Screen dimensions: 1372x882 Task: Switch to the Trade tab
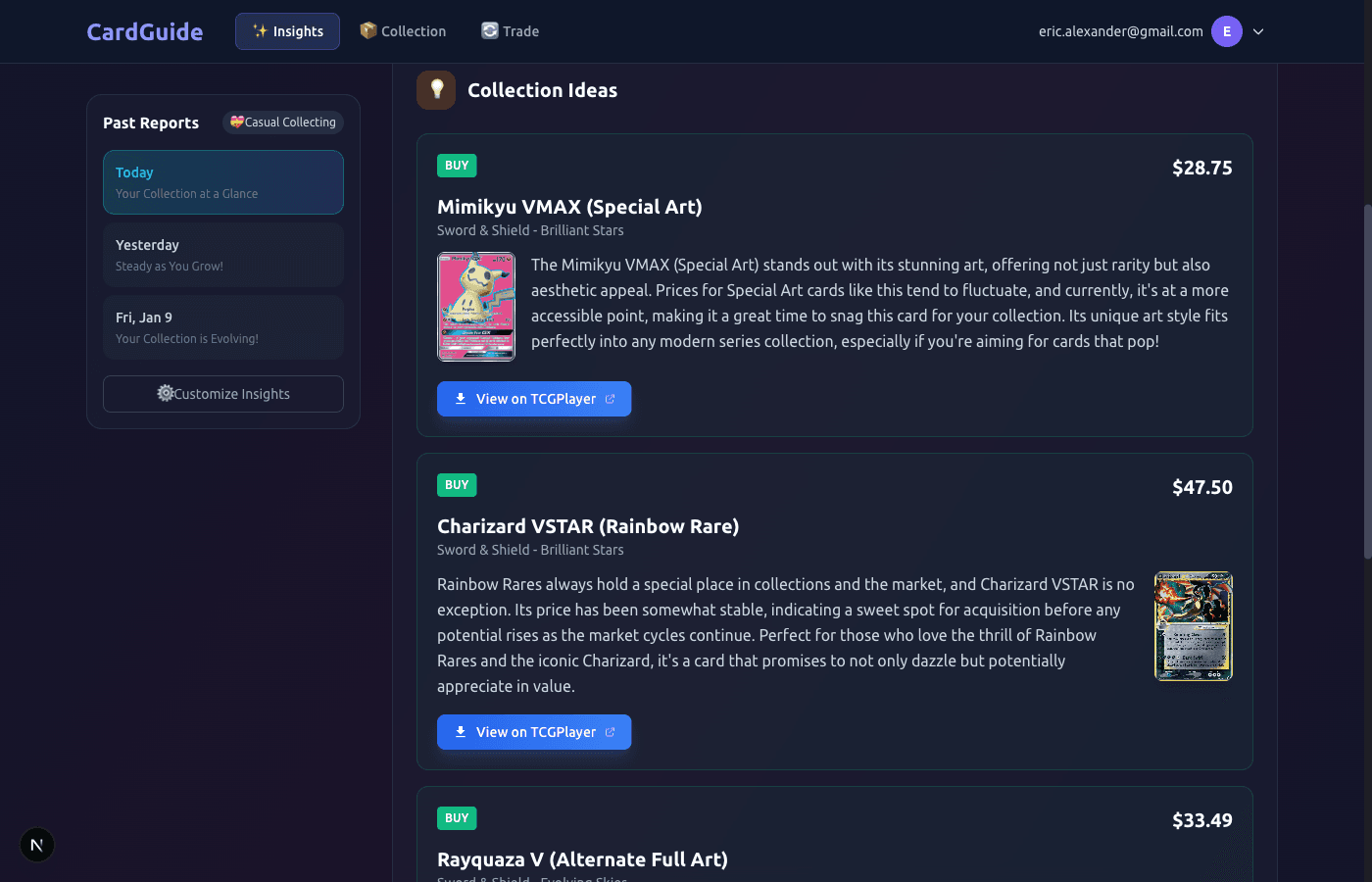point(510,30)
